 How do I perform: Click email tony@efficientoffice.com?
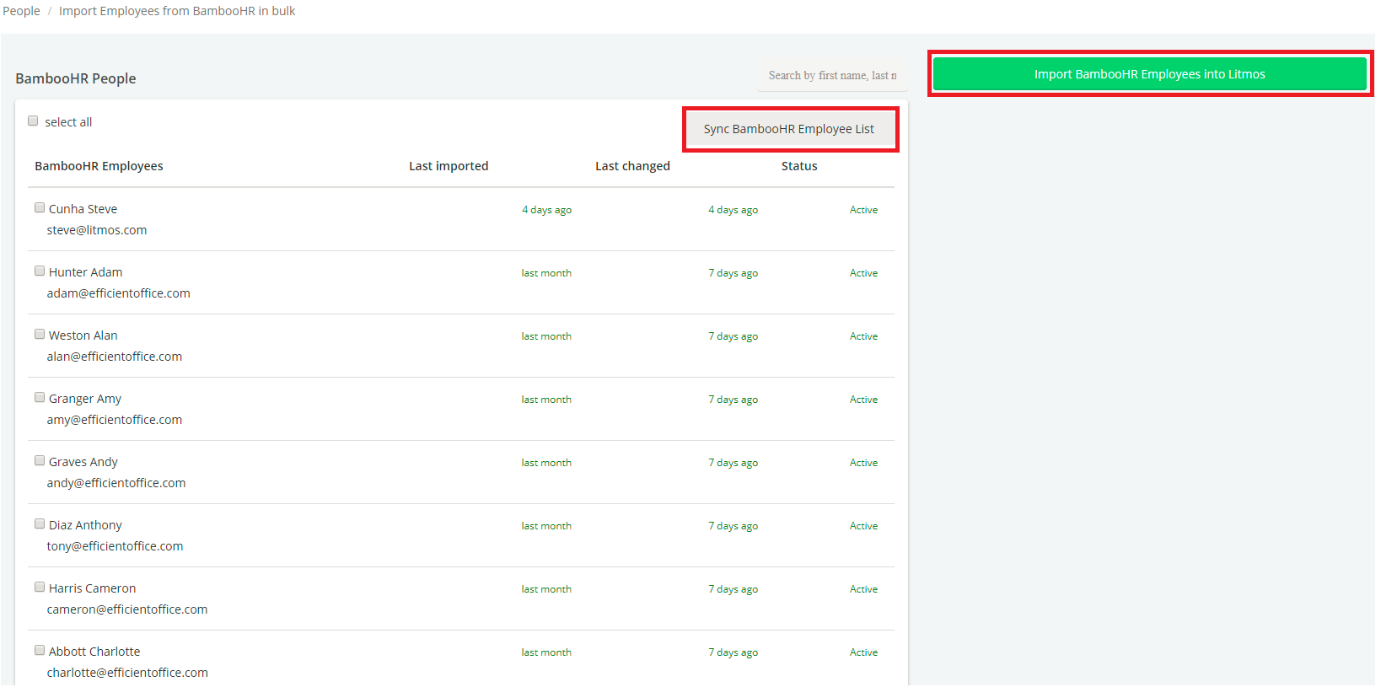pyautogui.click(x=115, y=546)
